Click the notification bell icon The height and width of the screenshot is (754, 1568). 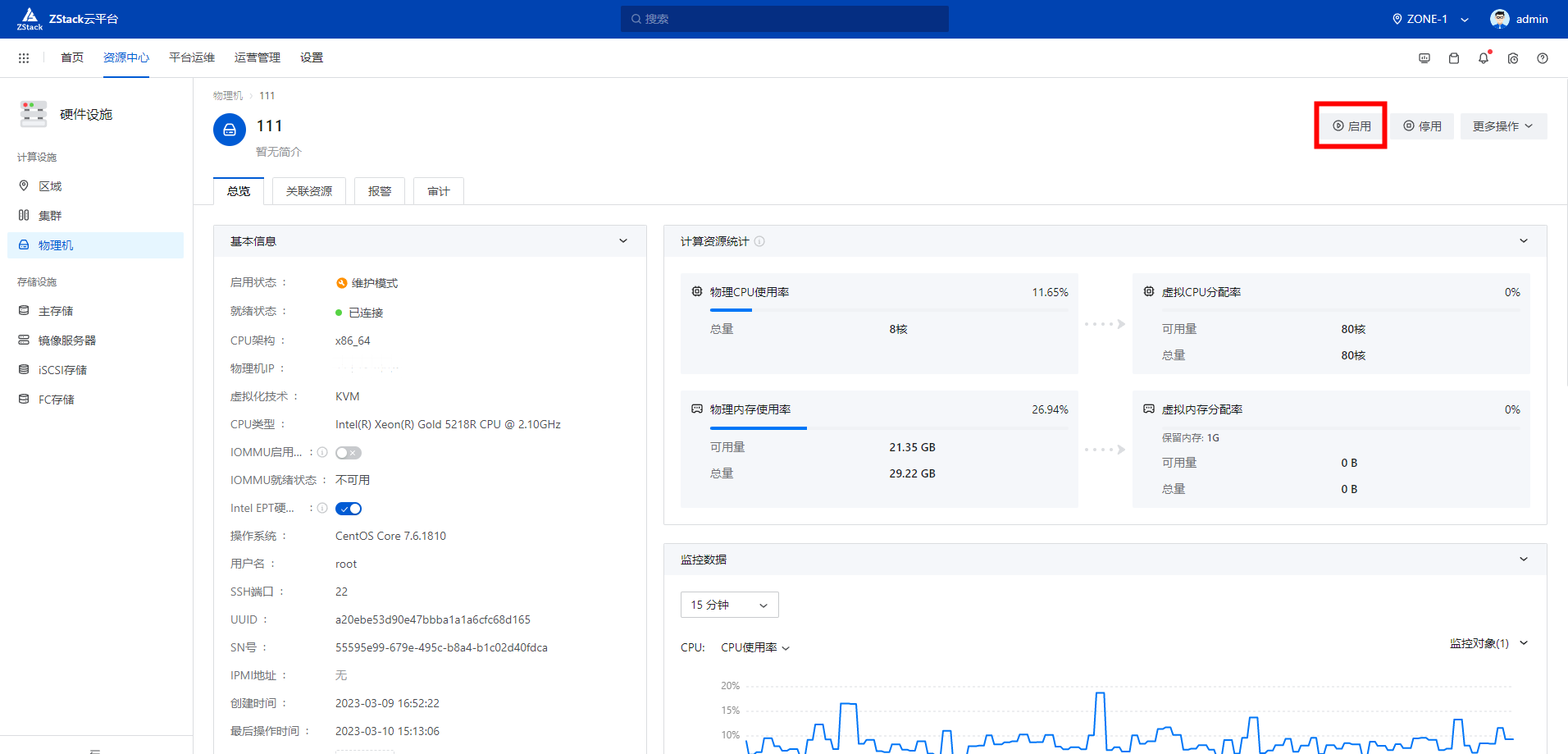[x=1484, y=58]
